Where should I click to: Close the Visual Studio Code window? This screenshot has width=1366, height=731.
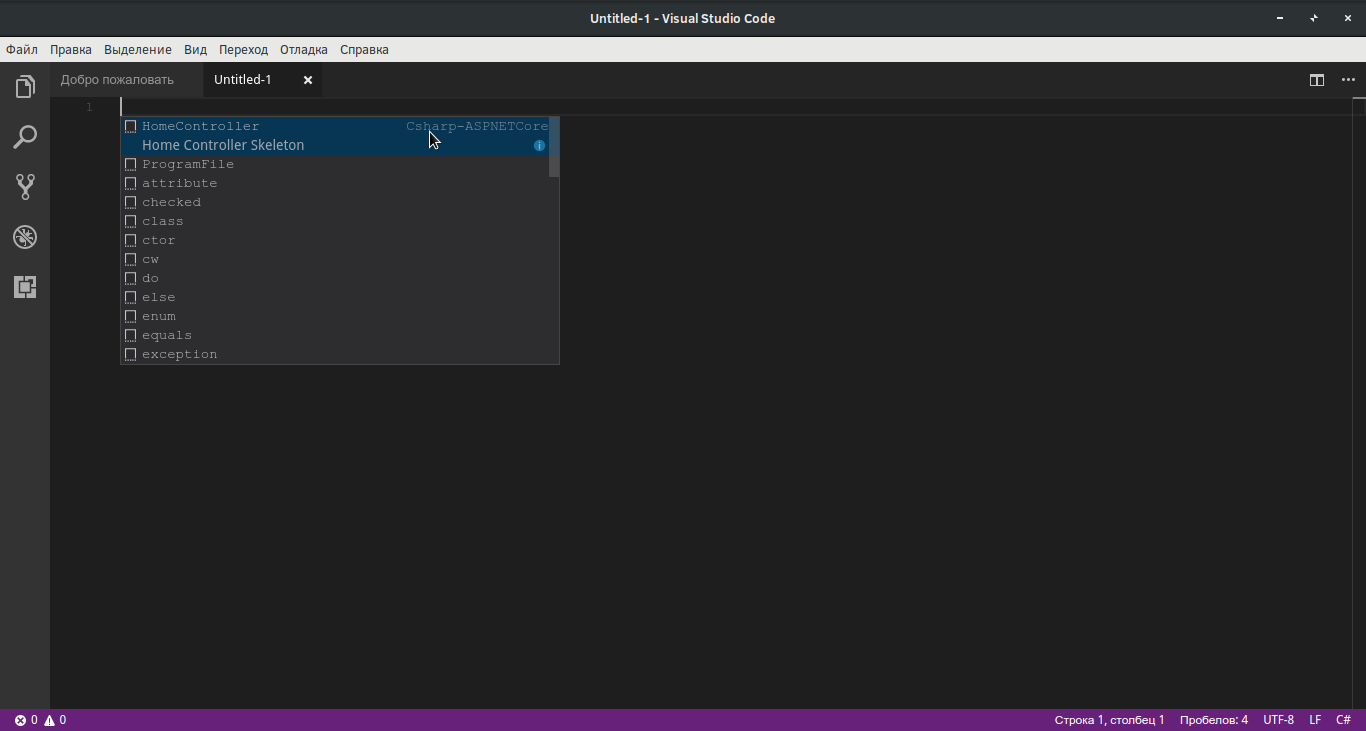pyautogui.click(x=1346, y=18)
